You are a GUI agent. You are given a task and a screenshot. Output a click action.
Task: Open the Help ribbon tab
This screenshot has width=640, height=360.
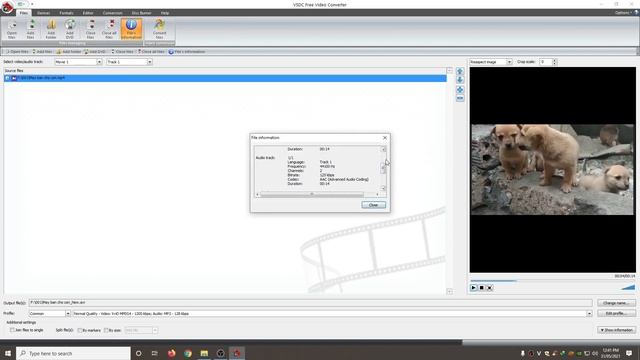[x=165, y=13]
